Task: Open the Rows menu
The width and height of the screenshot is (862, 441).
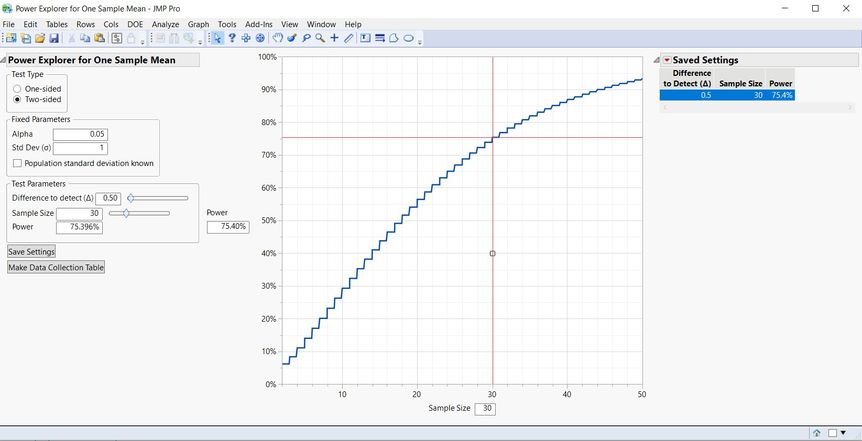Action: coord(85,24)
